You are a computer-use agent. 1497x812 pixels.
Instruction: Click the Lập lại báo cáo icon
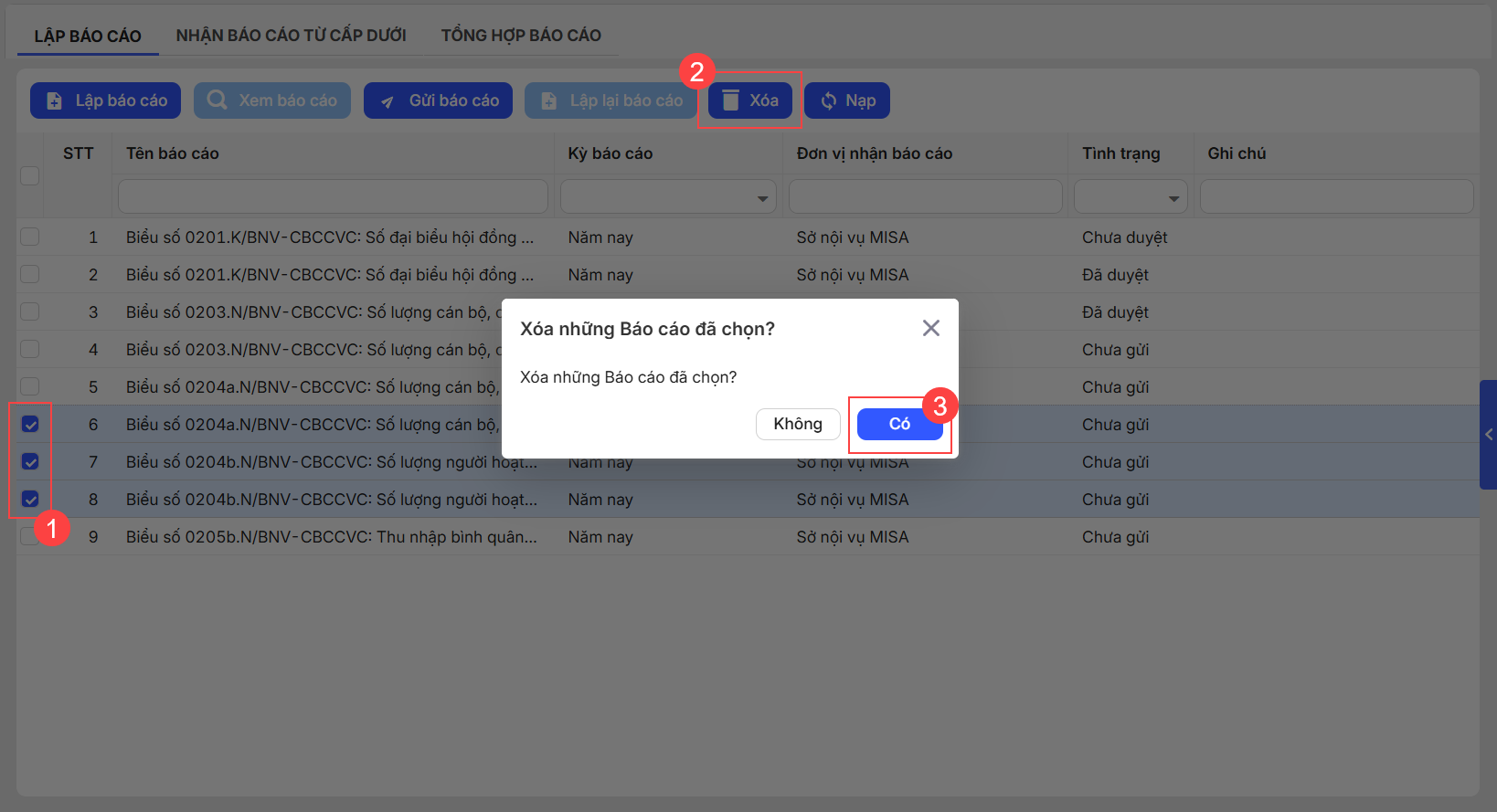tap(548, 101)
